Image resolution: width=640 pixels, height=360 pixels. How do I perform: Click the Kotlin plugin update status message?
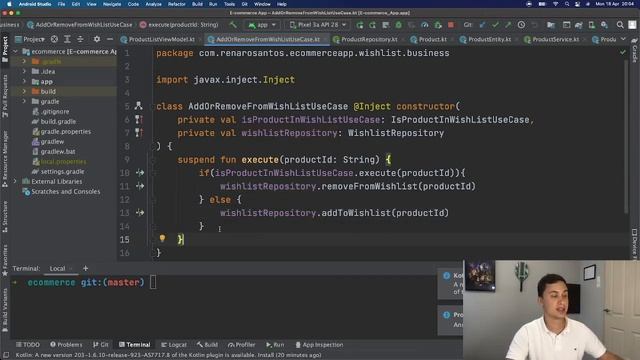[169, 355]
